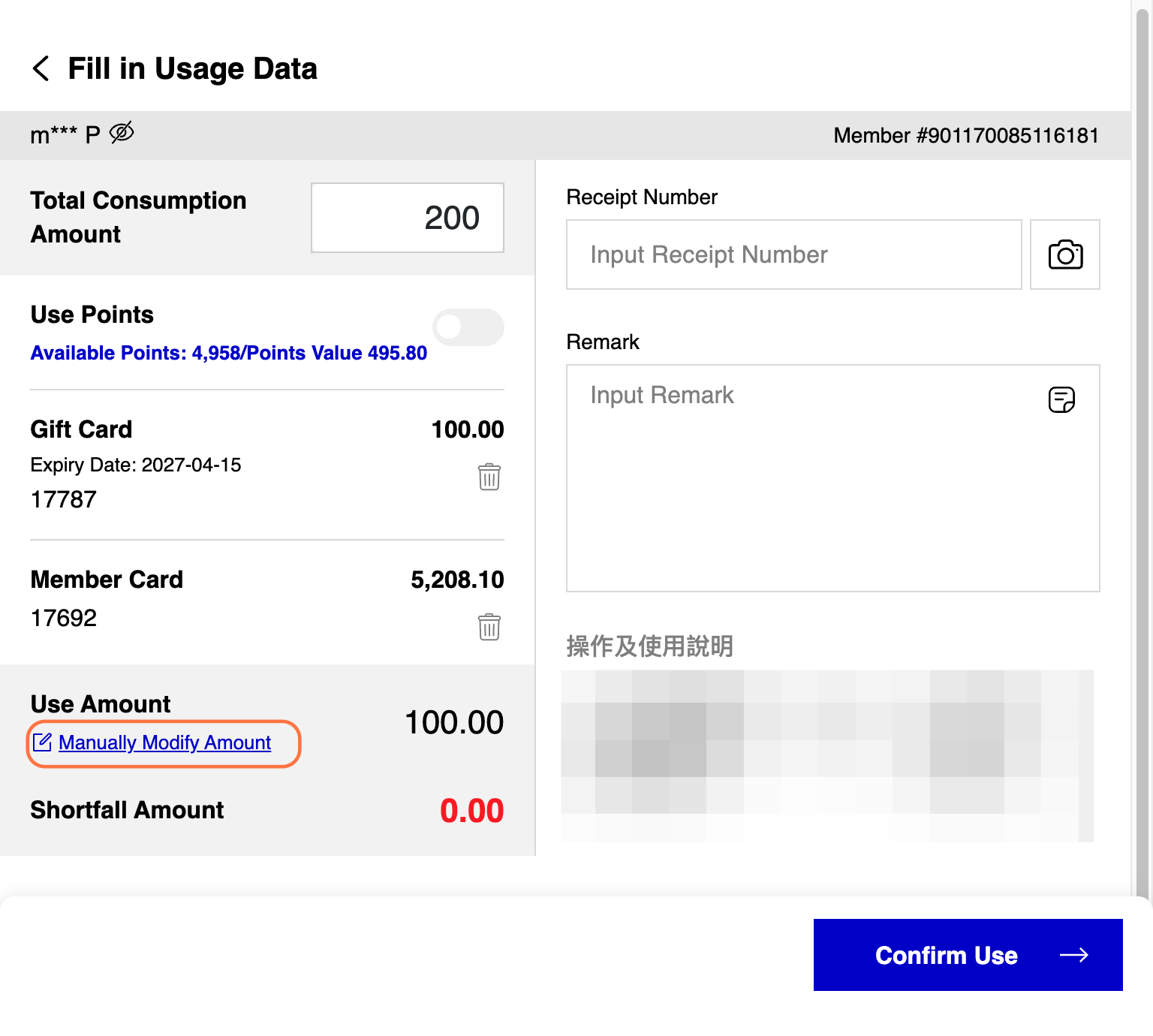1153x1036 pixels.
Task: Edit the Total Consumption Amount field
Action: [408, 218]
